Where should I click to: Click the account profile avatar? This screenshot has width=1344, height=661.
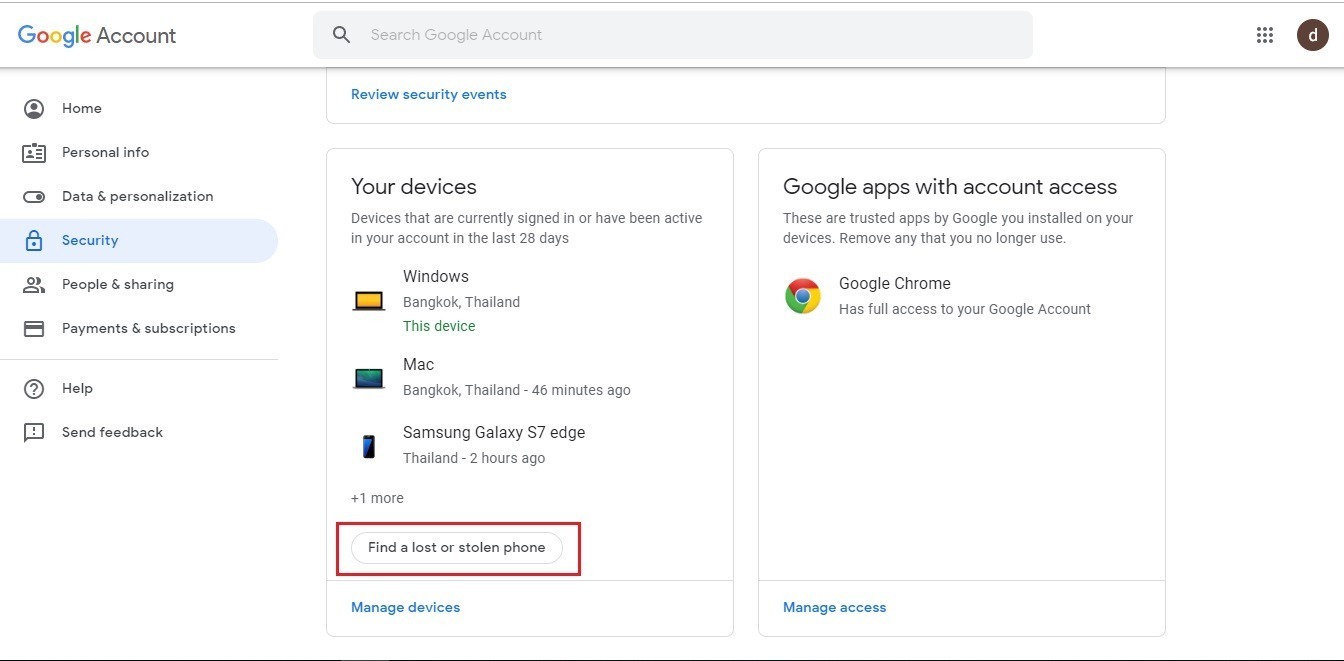pyautogui.click(x=1312, y=35)
